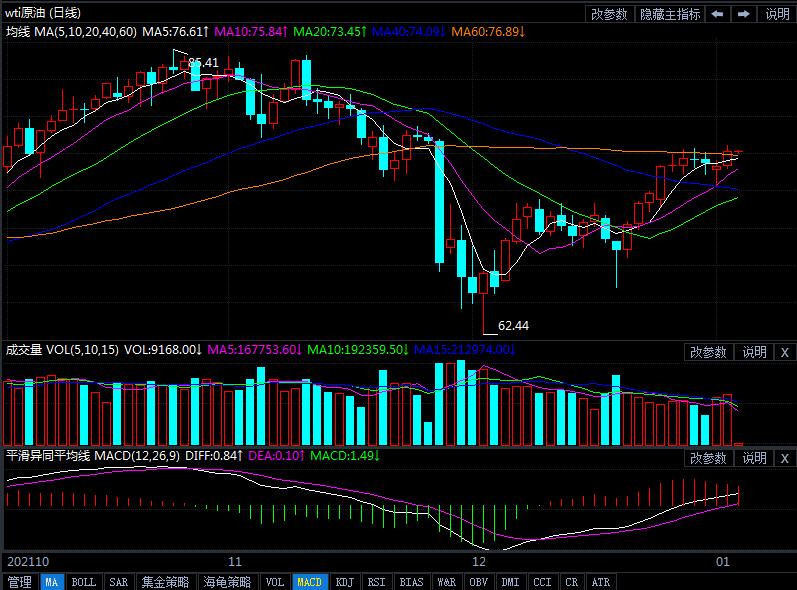The height and width of the screenshot is (590, 797).
Task: Switch sub-chart to KDJ indicator
Action: 344,582
